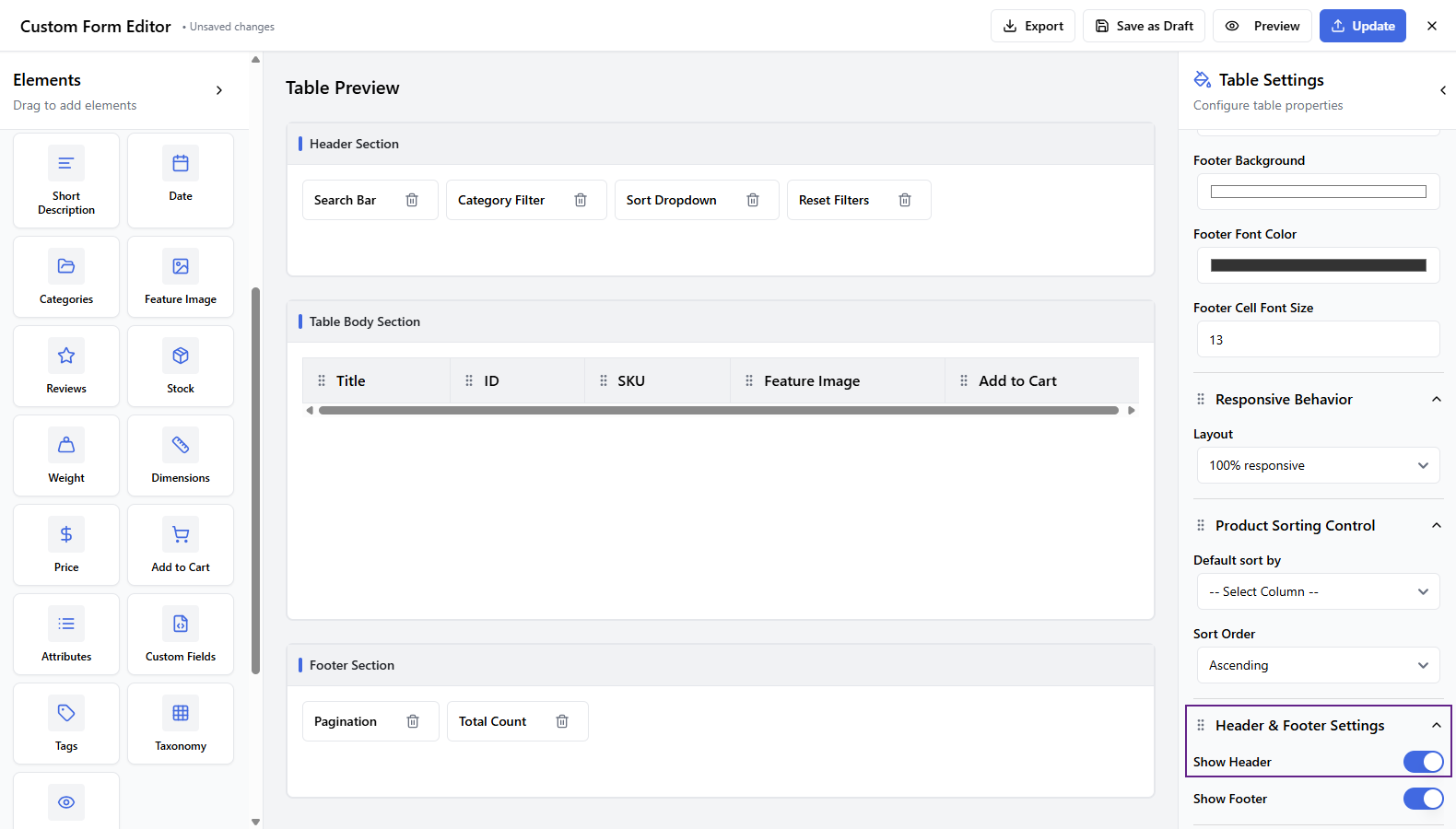This screenshot has width=1456, height=829.
Task: Click the Footer Cell Font Size field
Action: click(1318, 340)
